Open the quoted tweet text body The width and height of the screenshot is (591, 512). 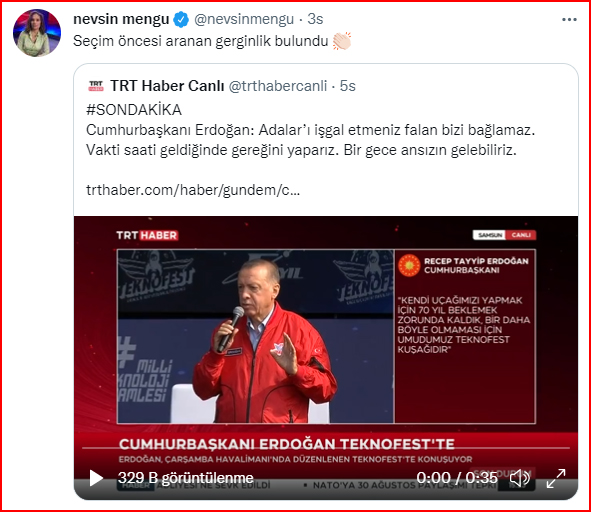coord(311,140)
